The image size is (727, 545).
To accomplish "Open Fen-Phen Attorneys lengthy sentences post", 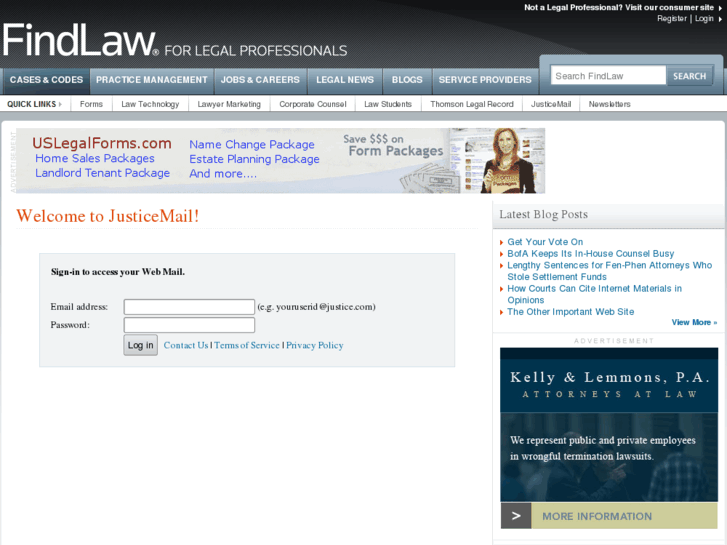I will [x=610, y=271].
